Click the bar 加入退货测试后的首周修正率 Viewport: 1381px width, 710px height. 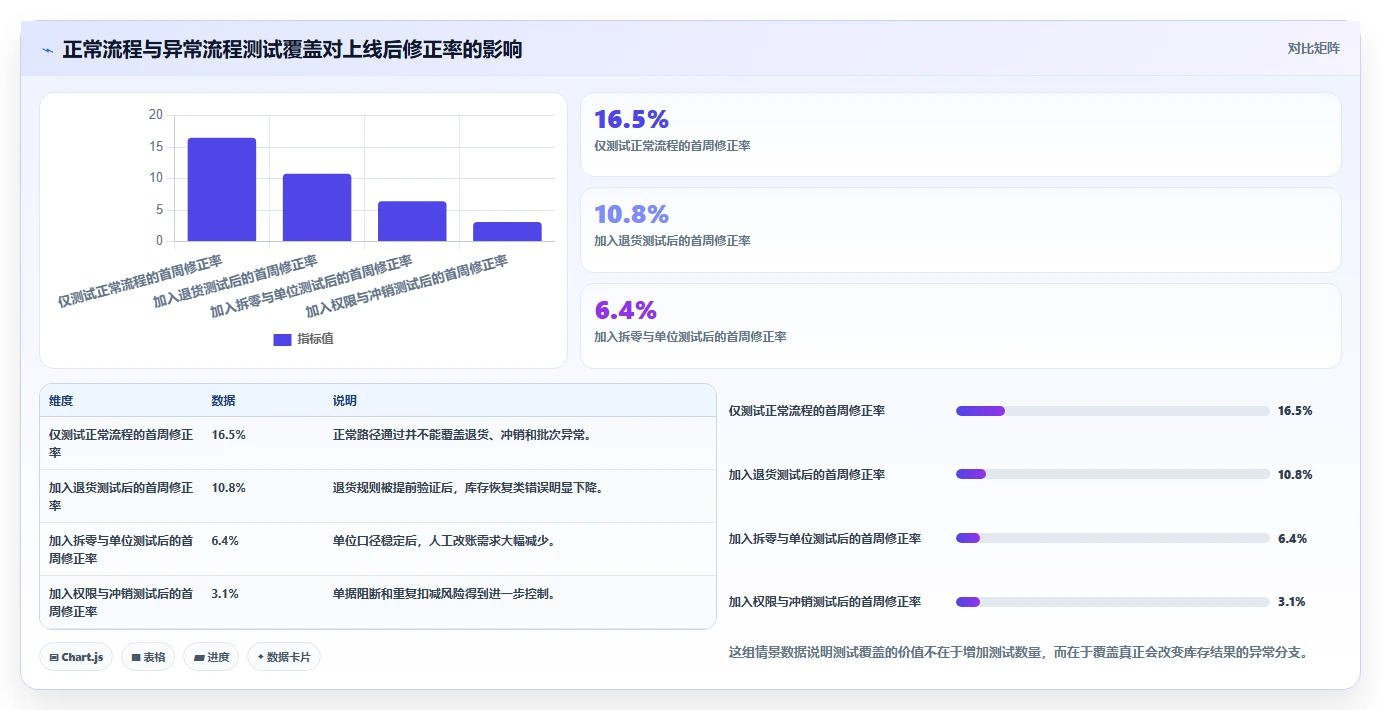[x=317, y=207]
